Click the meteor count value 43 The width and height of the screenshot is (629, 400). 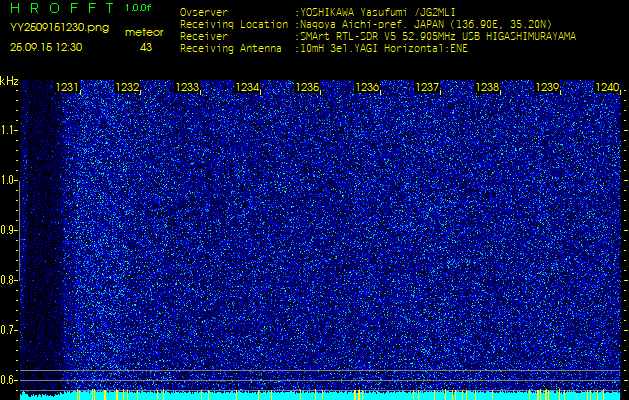146,47
